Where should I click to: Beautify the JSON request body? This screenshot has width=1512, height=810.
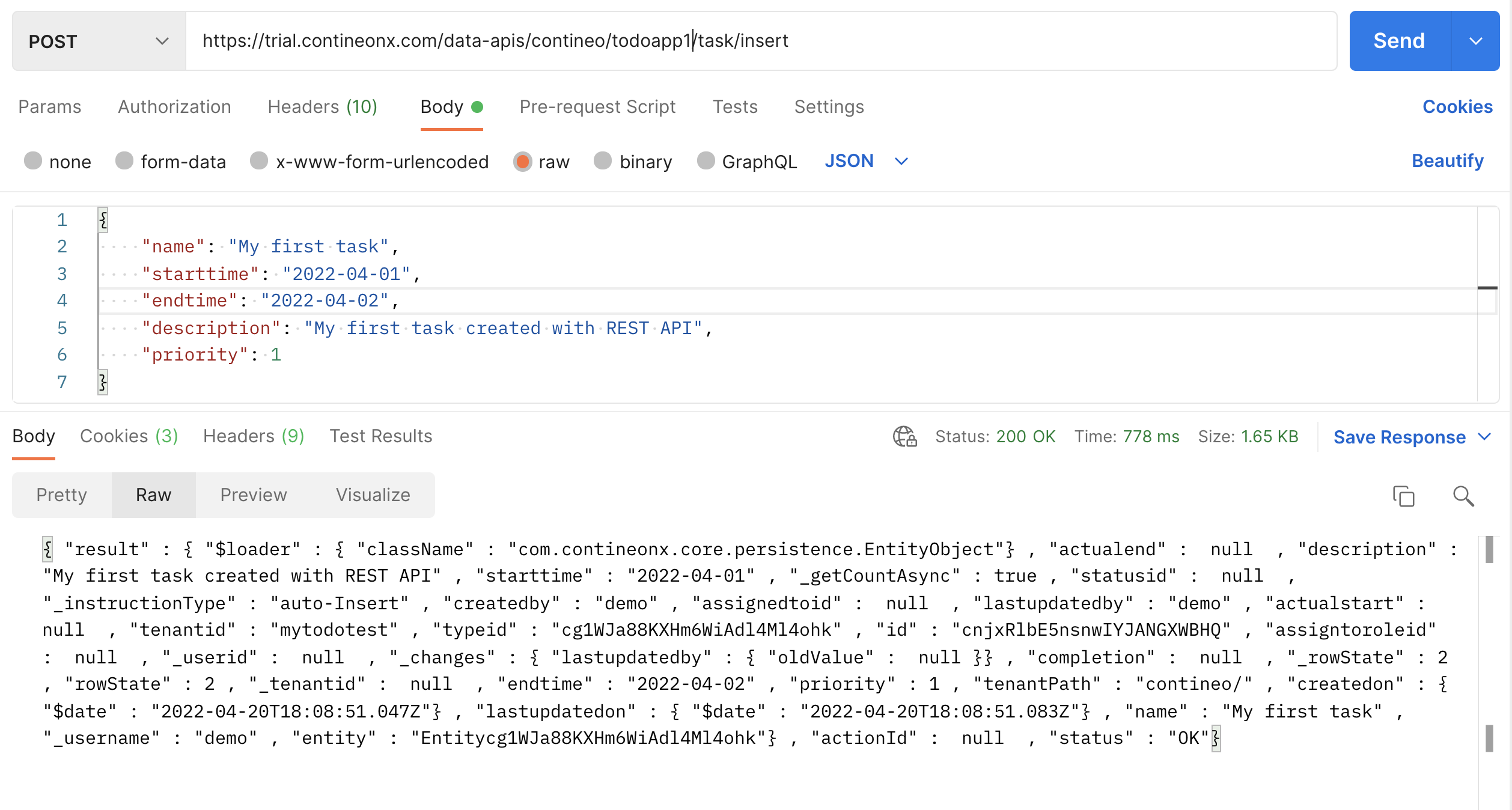coord(1447,160)
